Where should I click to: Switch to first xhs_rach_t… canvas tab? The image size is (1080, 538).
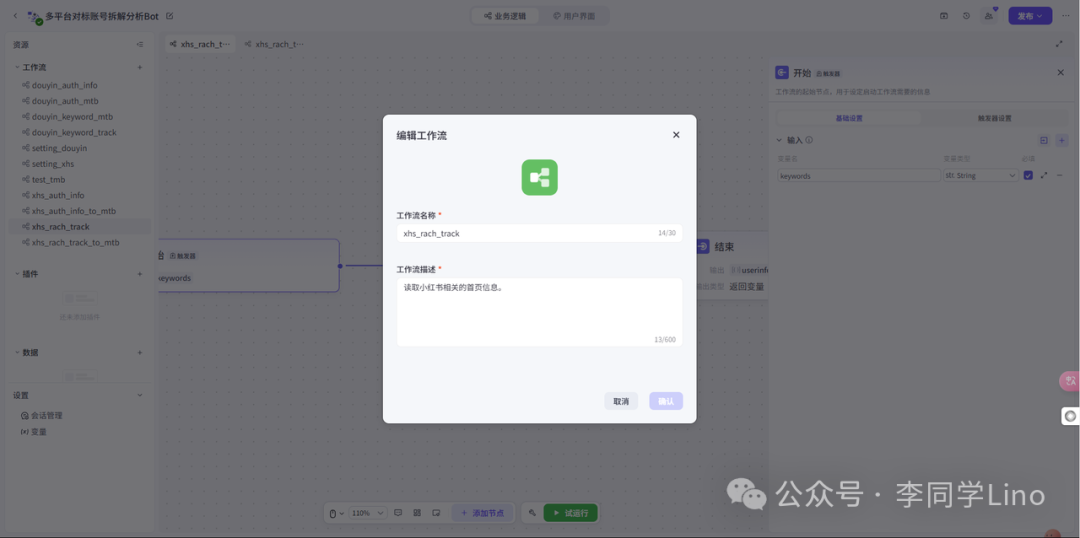coord(200,44)
